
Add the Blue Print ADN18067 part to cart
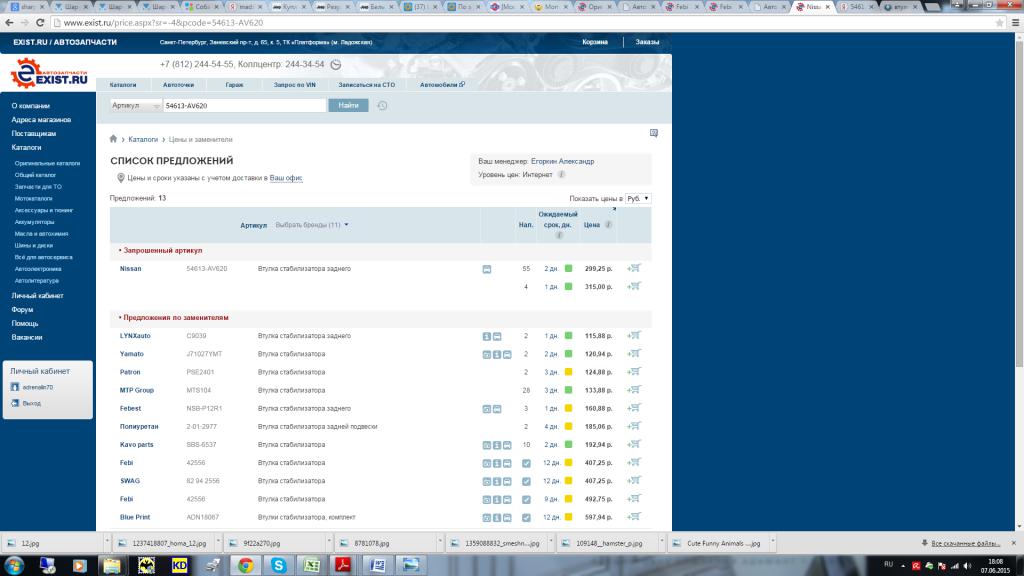(x=633, y=517)
